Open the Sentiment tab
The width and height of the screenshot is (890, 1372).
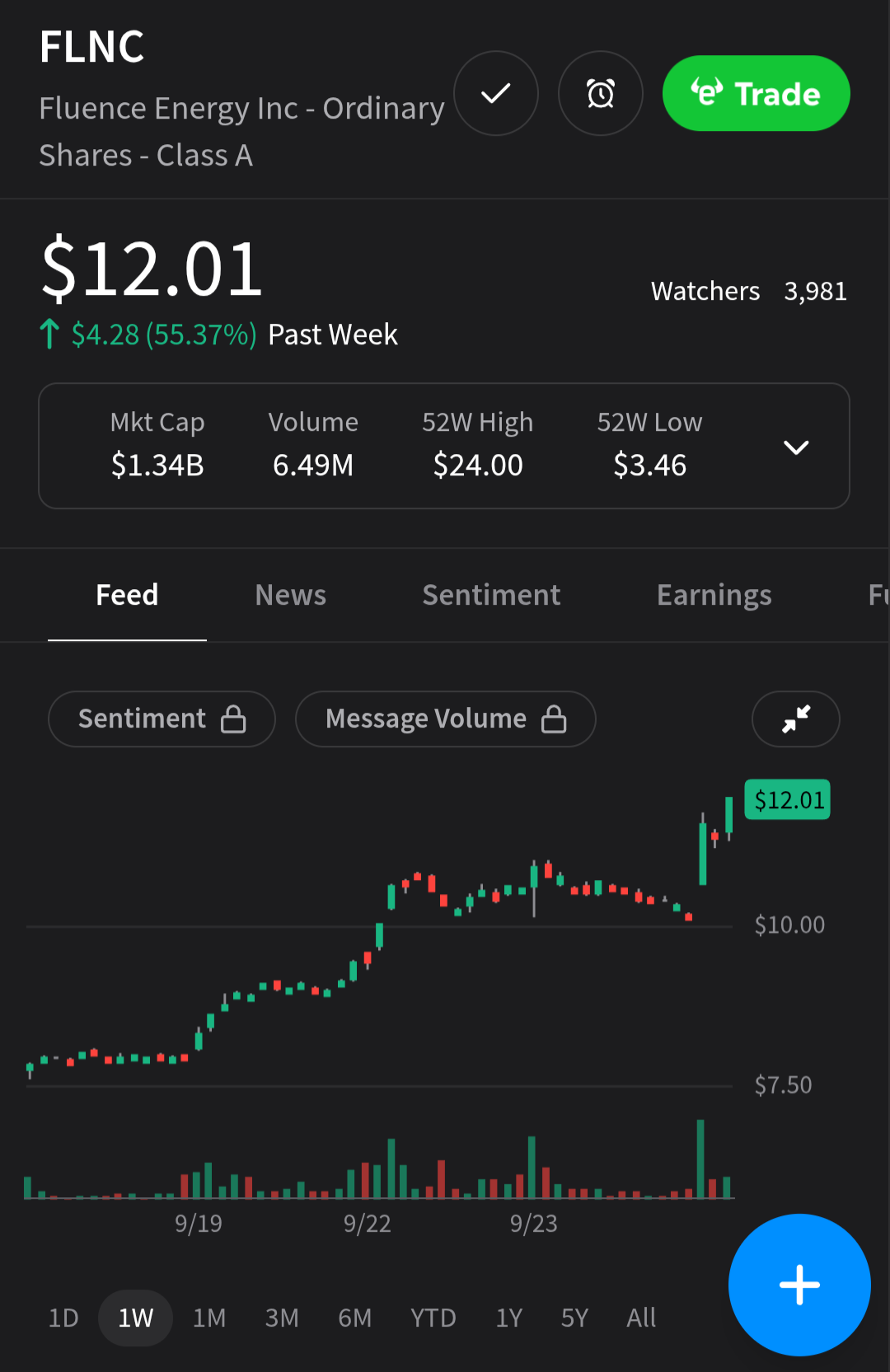pyautogui.click(x=491, y=595)
